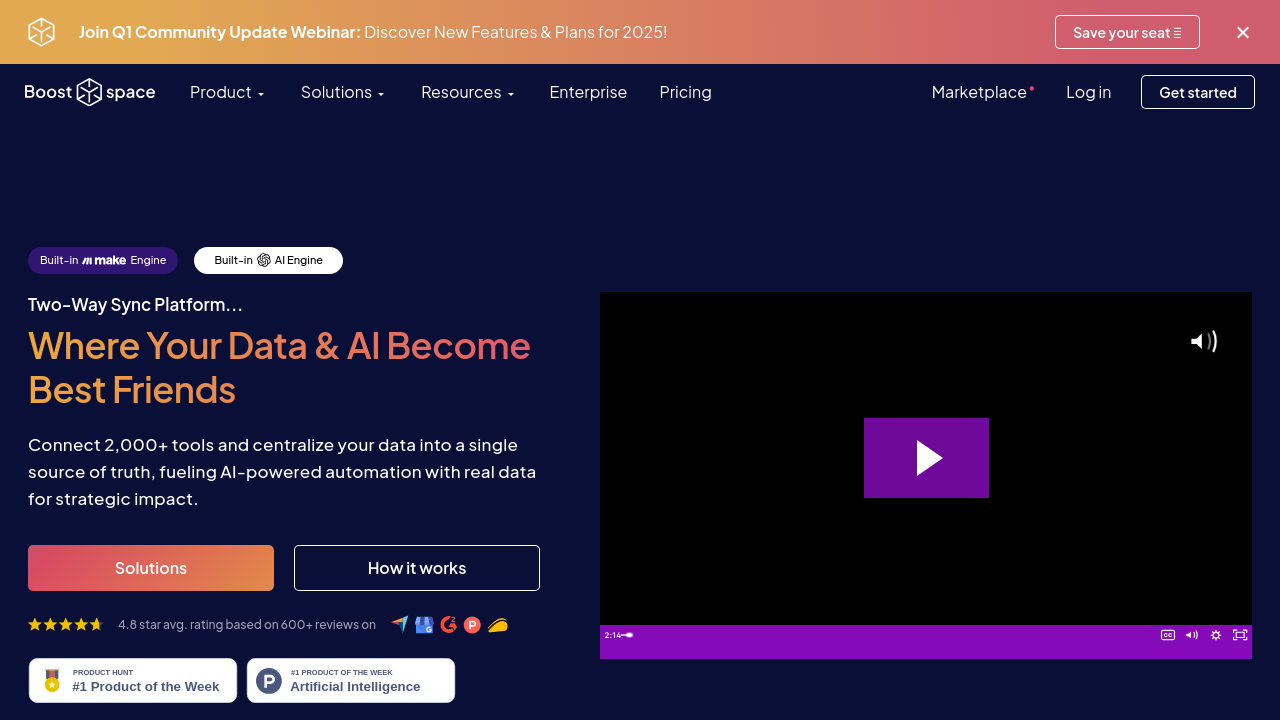Click the Capterra review icon
Screen dimensions: 1280x720
pyautogui.click(x=400, y=625)
